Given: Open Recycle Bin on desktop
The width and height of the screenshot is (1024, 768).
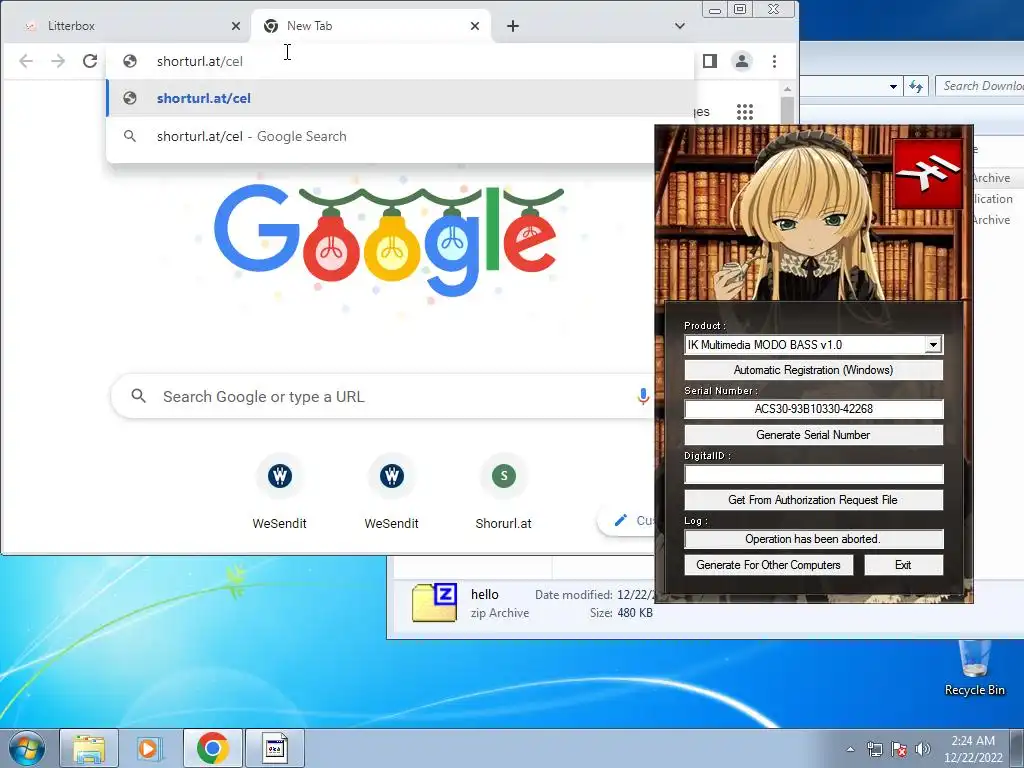Looking at the screenshot, I should coord(974,667).
